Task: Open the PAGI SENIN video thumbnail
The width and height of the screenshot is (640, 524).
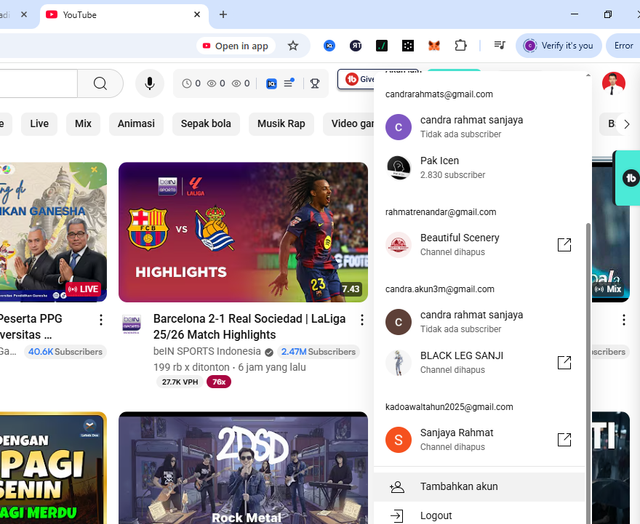Action: click(x=53, y=468)
